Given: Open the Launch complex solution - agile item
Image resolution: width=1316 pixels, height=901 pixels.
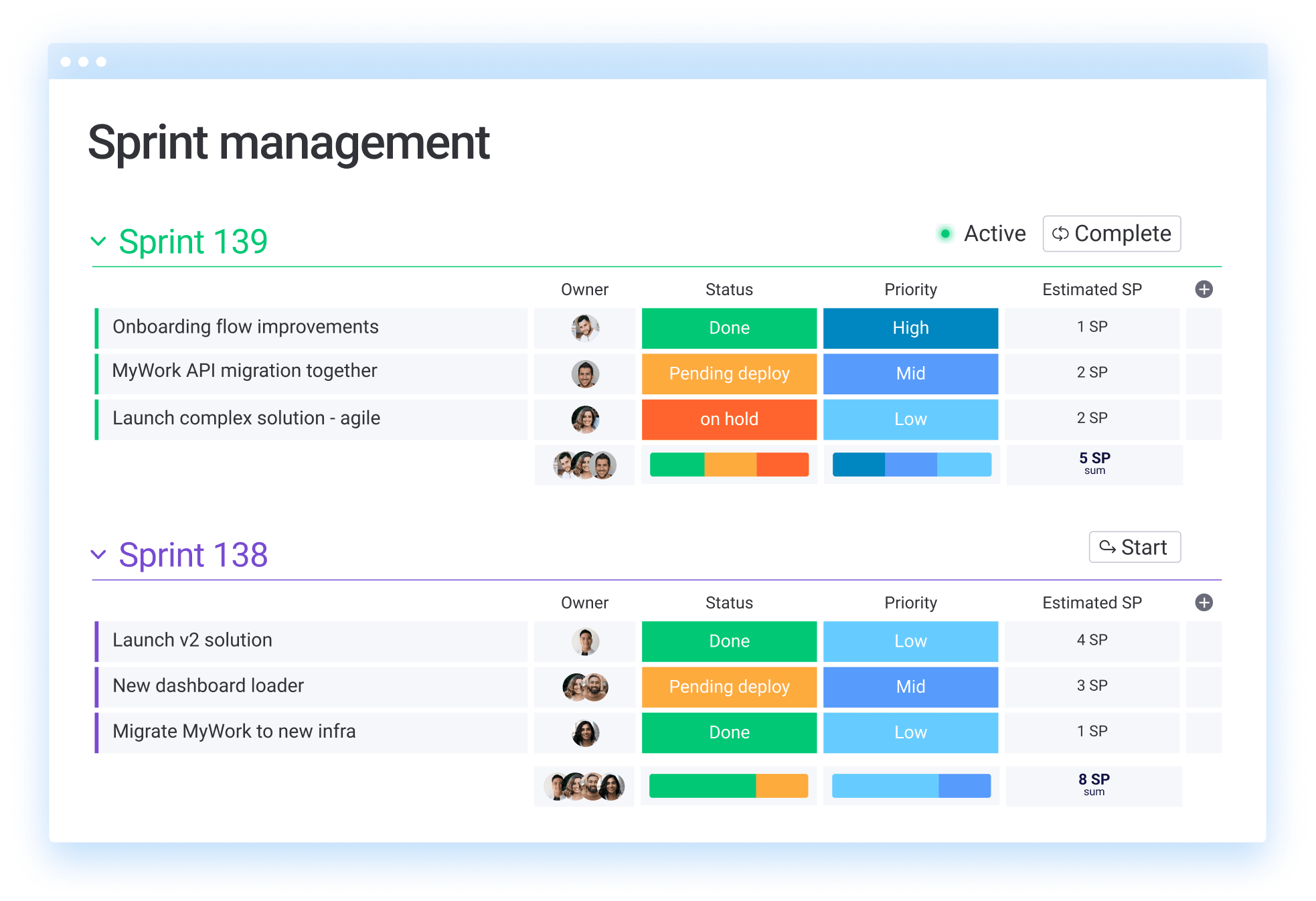Looking at the screenshot, I should click(311, 419).
